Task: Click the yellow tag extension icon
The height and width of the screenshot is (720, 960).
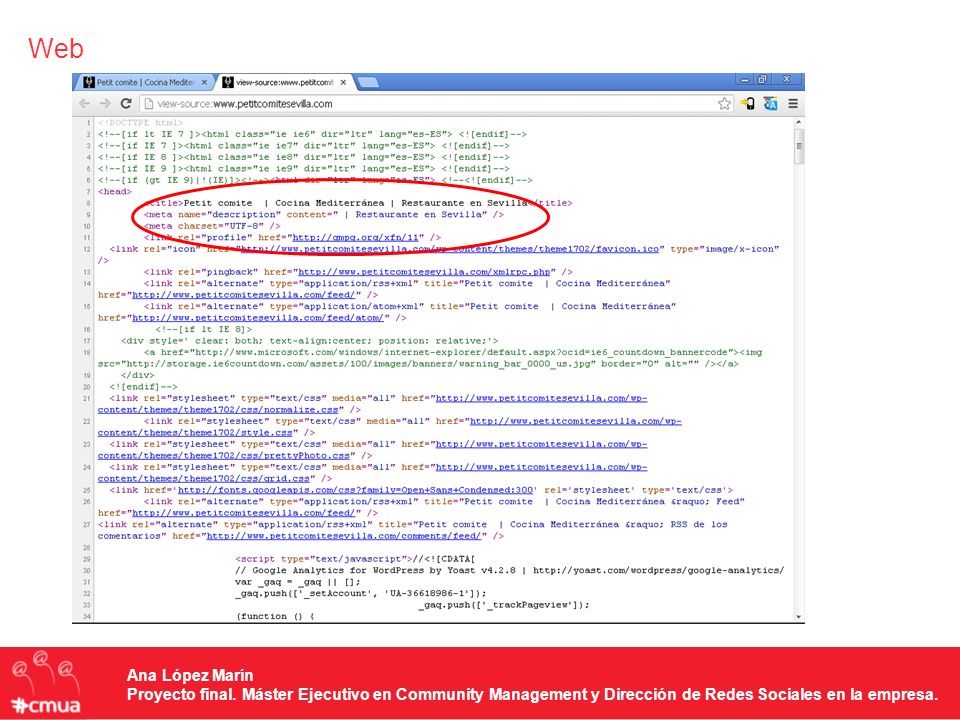Action: [x=748, y=103]
